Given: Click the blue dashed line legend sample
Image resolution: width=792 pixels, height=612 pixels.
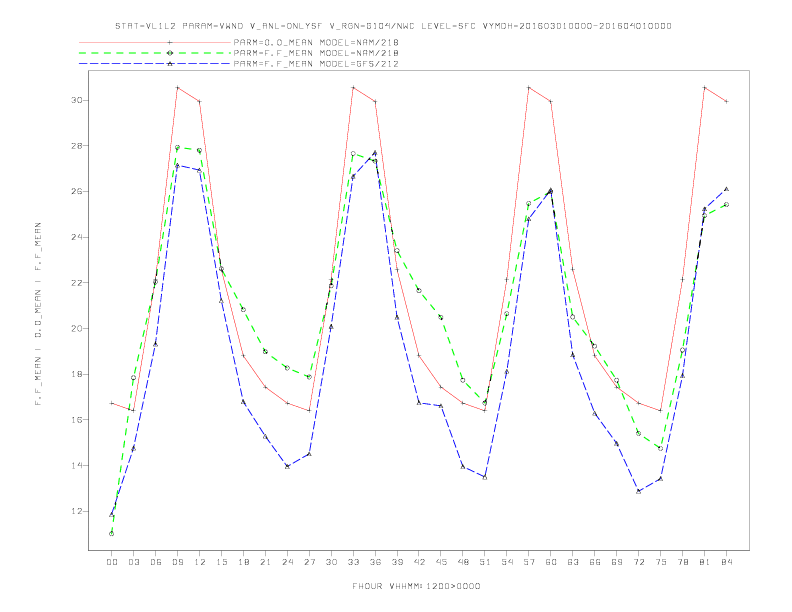Looking at the screenshot, I should click(x=155, y=64).
